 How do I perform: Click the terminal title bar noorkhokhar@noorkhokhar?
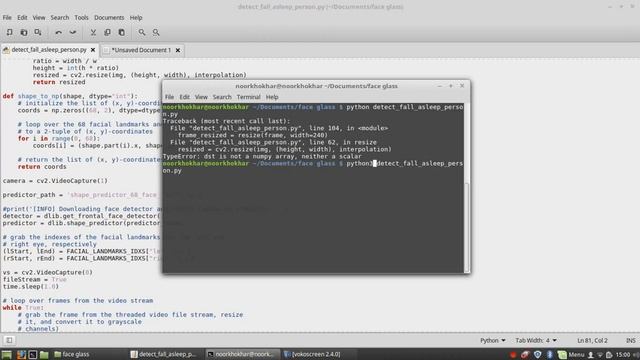(316, 86)
